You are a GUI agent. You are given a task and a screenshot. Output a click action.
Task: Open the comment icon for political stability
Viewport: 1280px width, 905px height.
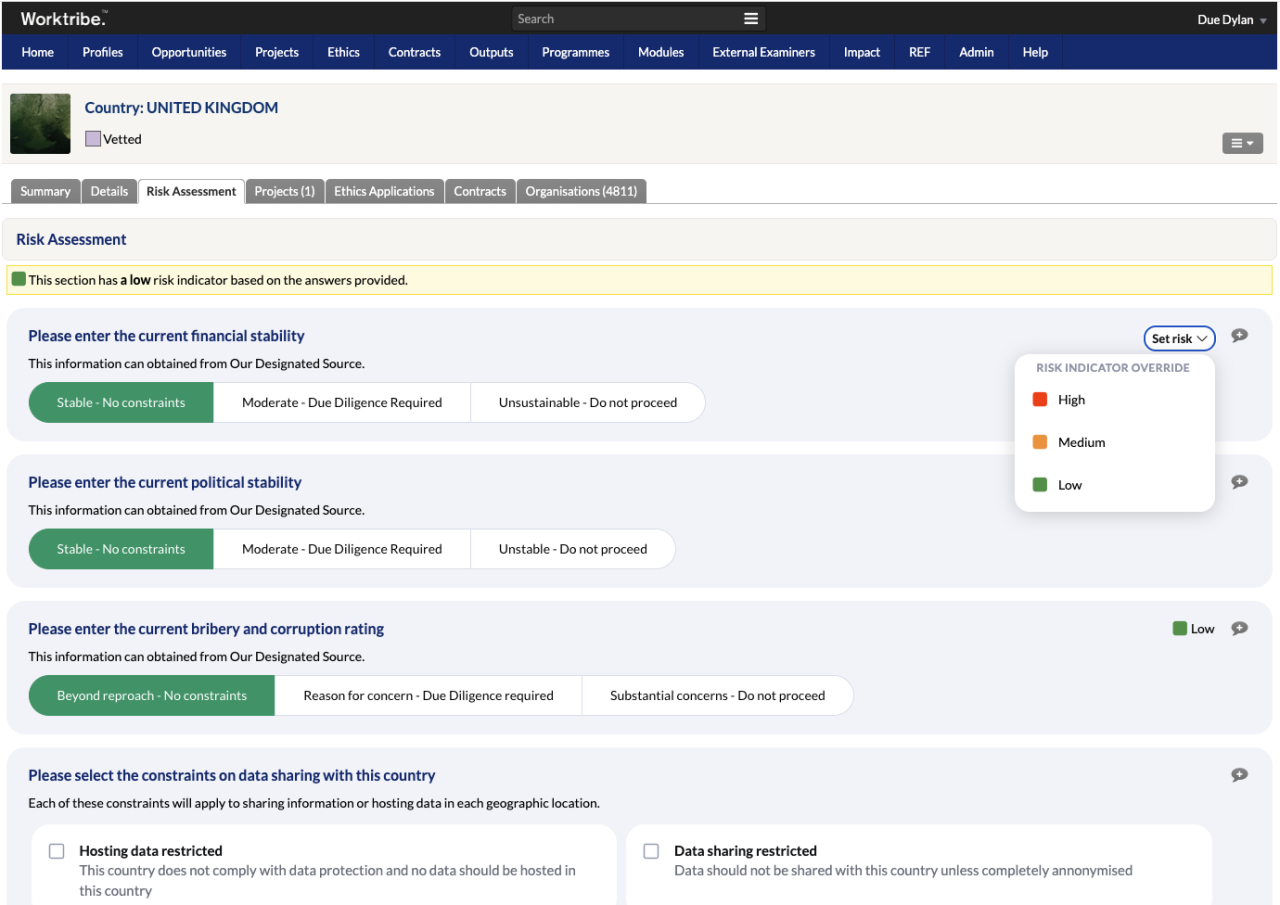tap(1239, 481)
